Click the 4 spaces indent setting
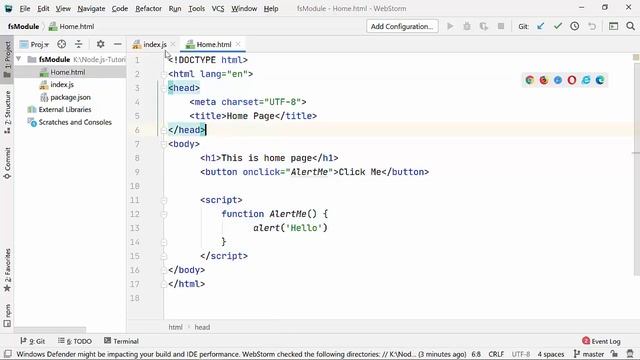This screenshot has width=640, height=360. (x=551, y=354)
